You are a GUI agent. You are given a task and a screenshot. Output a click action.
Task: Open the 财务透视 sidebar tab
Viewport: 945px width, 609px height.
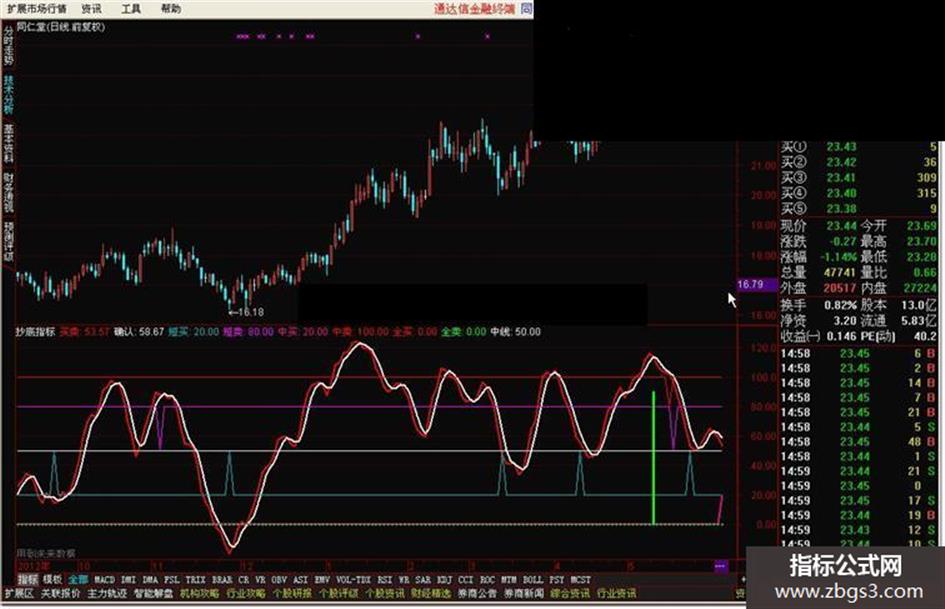point(8,192)
